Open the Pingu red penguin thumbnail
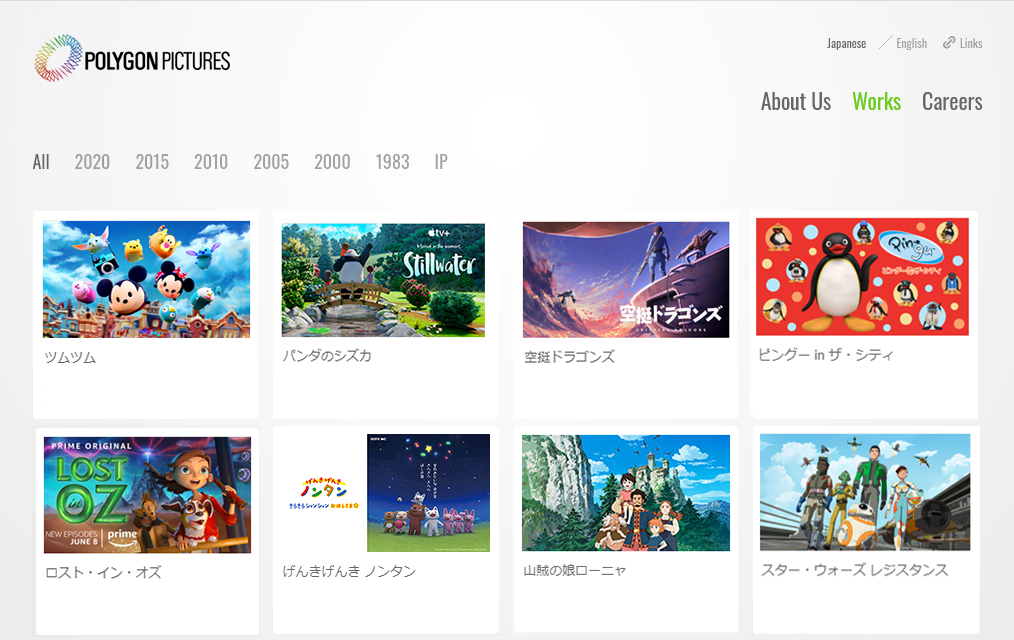The width and height of the screenshot is (1014, 640). coord(862,277)
